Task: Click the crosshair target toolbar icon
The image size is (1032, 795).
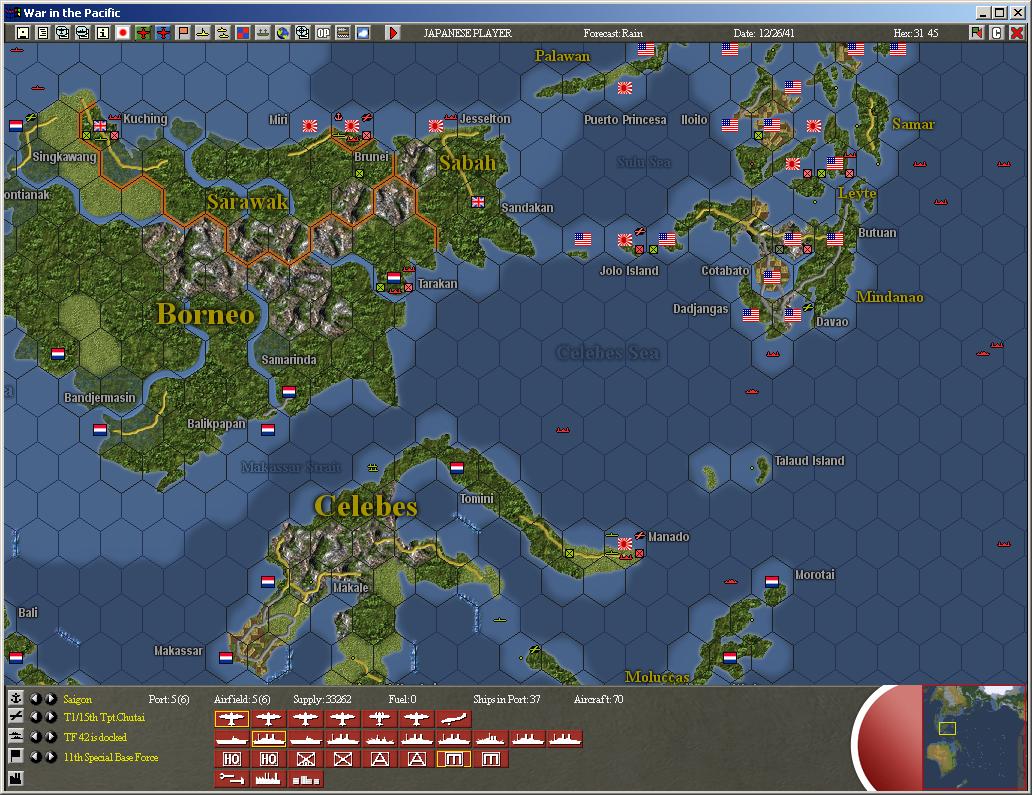Action: coord(303,32)
